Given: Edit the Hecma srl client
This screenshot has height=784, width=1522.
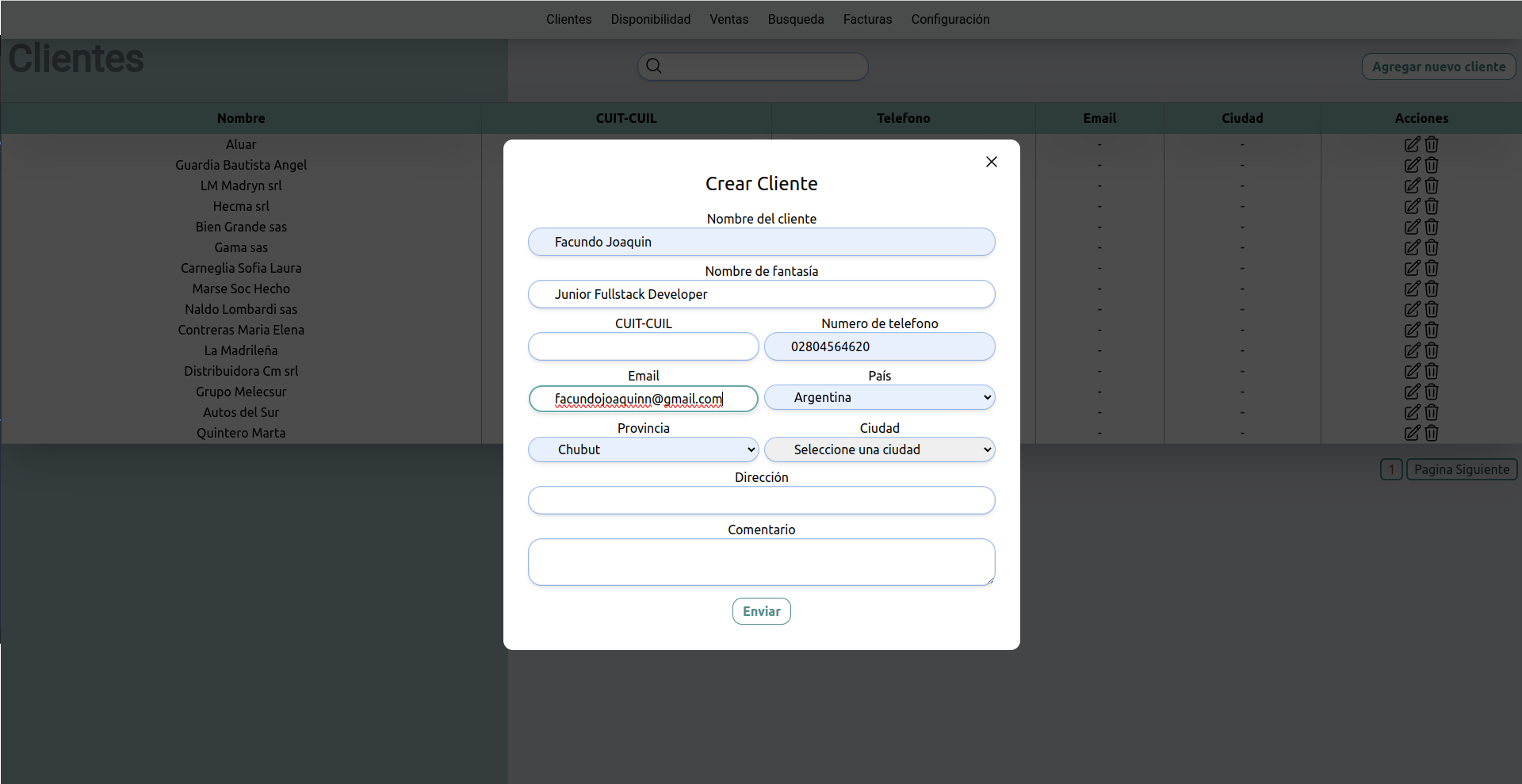Looking at the screenshot, I should pos(1412,206).
